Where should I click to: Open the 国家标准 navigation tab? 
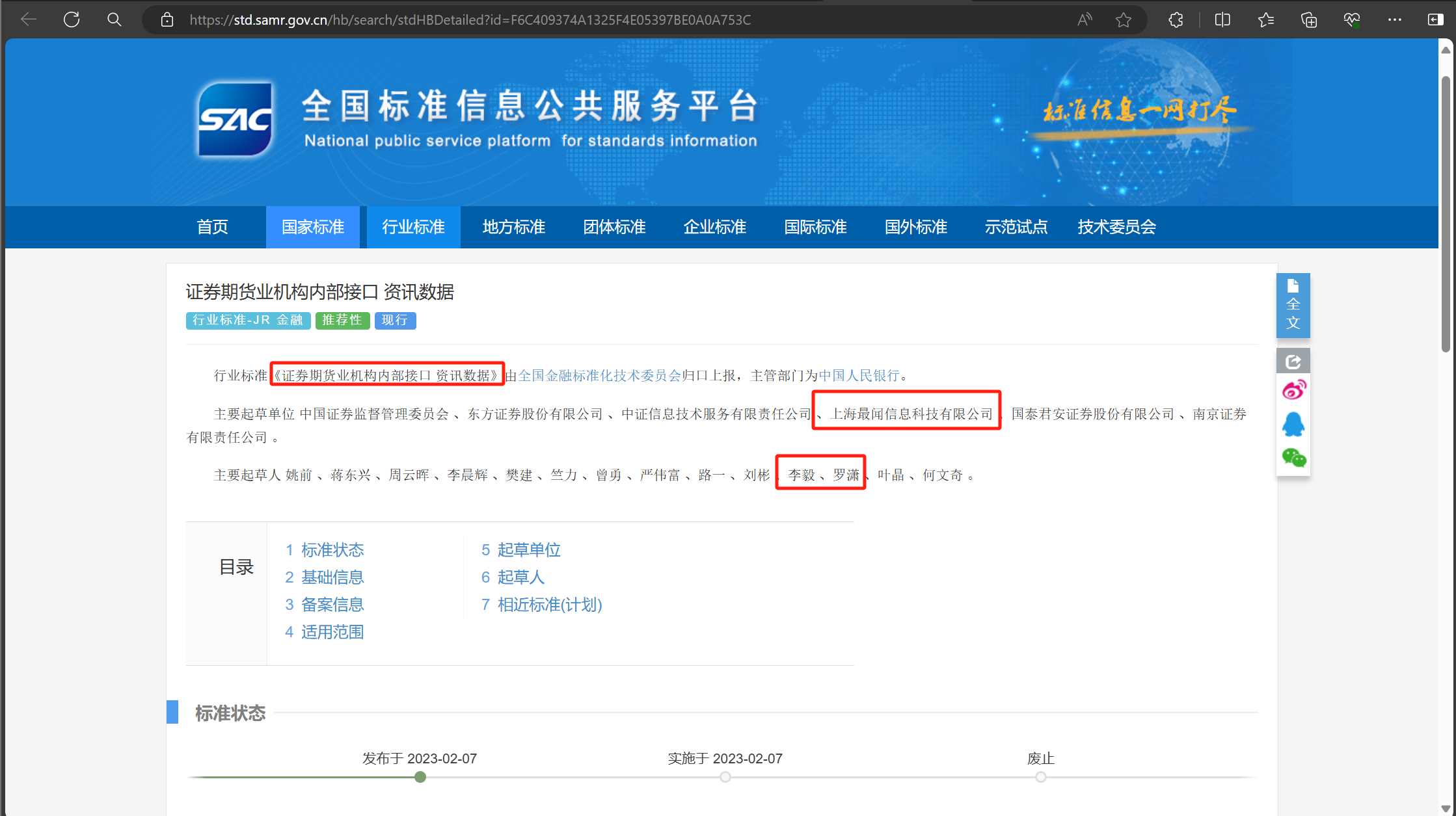[x=313, y=227]
